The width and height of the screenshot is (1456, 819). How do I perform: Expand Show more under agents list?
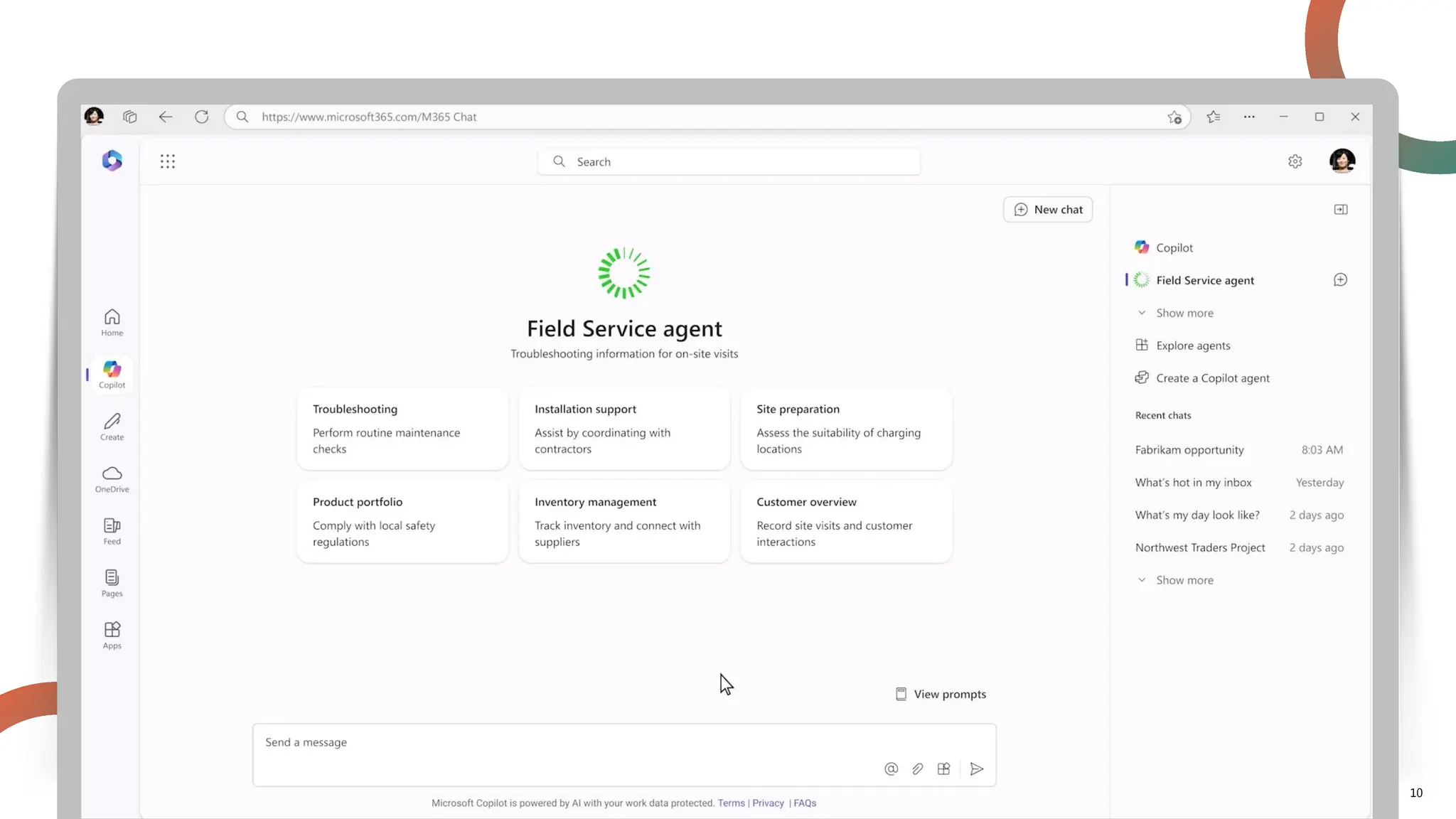tap(1184, 313)
